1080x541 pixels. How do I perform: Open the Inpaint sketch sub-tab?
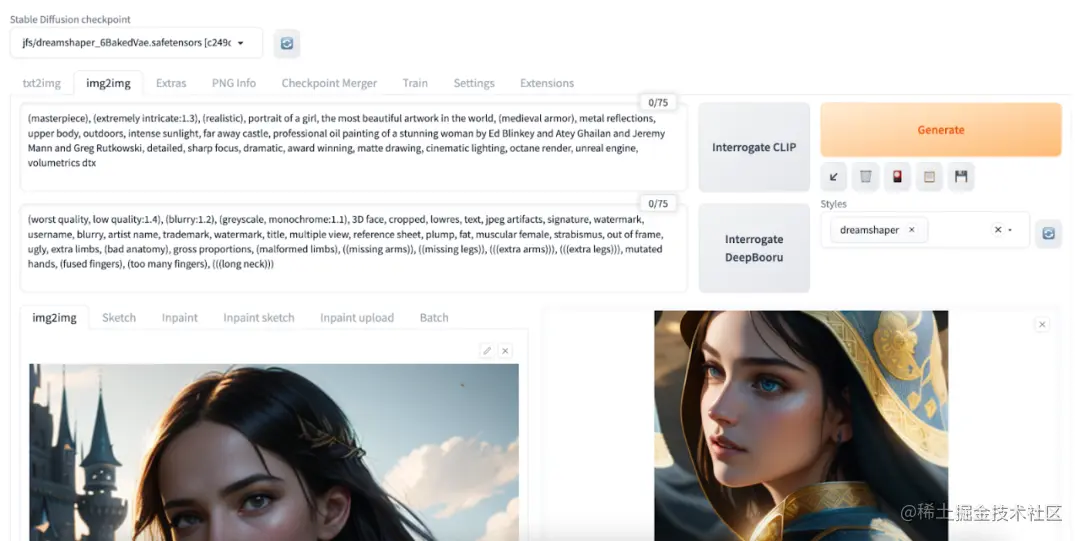coord(259,318)
